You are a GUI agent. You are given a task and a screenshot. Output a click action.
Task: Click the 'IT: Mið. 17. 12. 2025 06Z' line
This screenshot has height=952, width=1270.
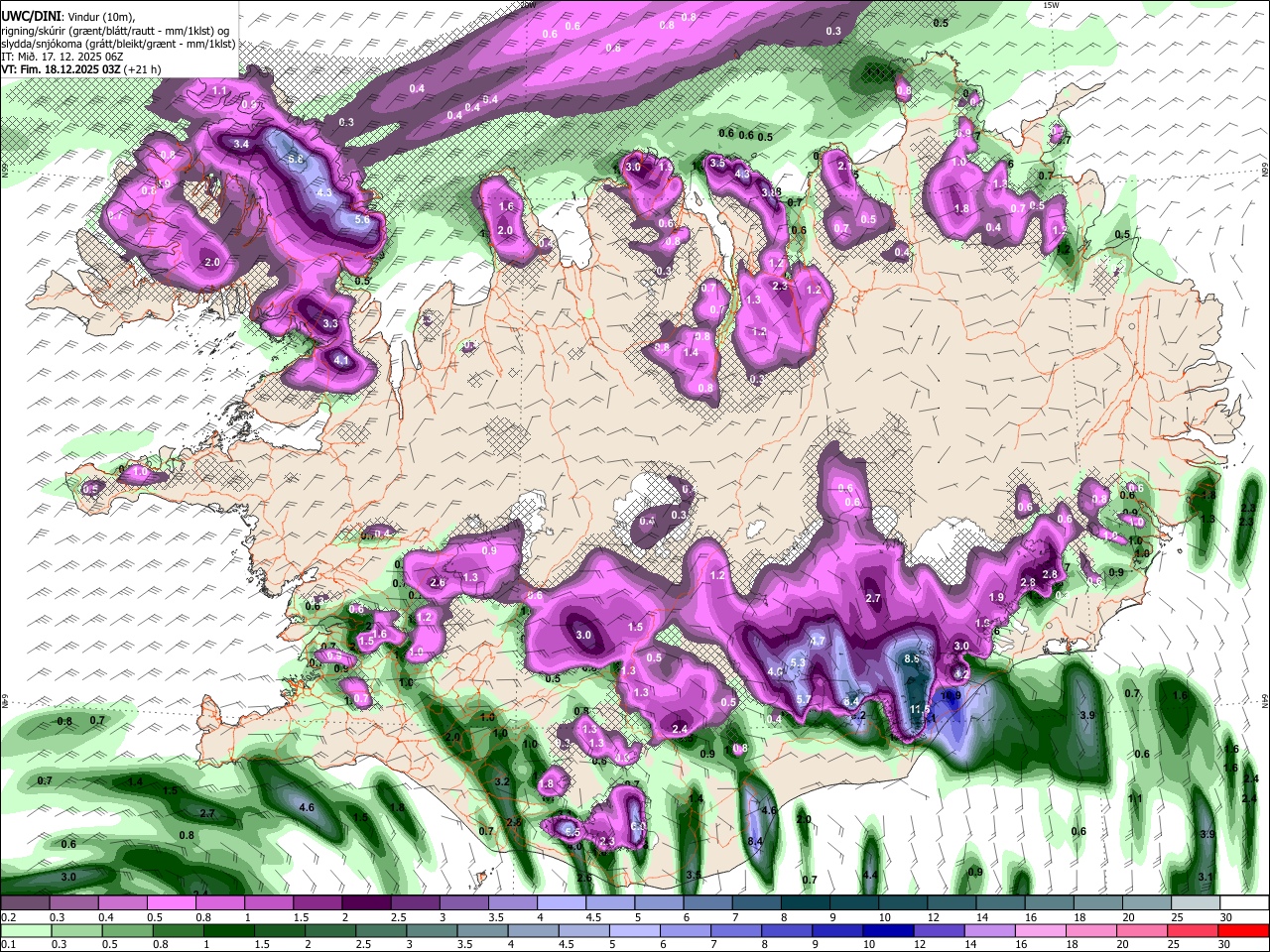(x=62, y=57)
